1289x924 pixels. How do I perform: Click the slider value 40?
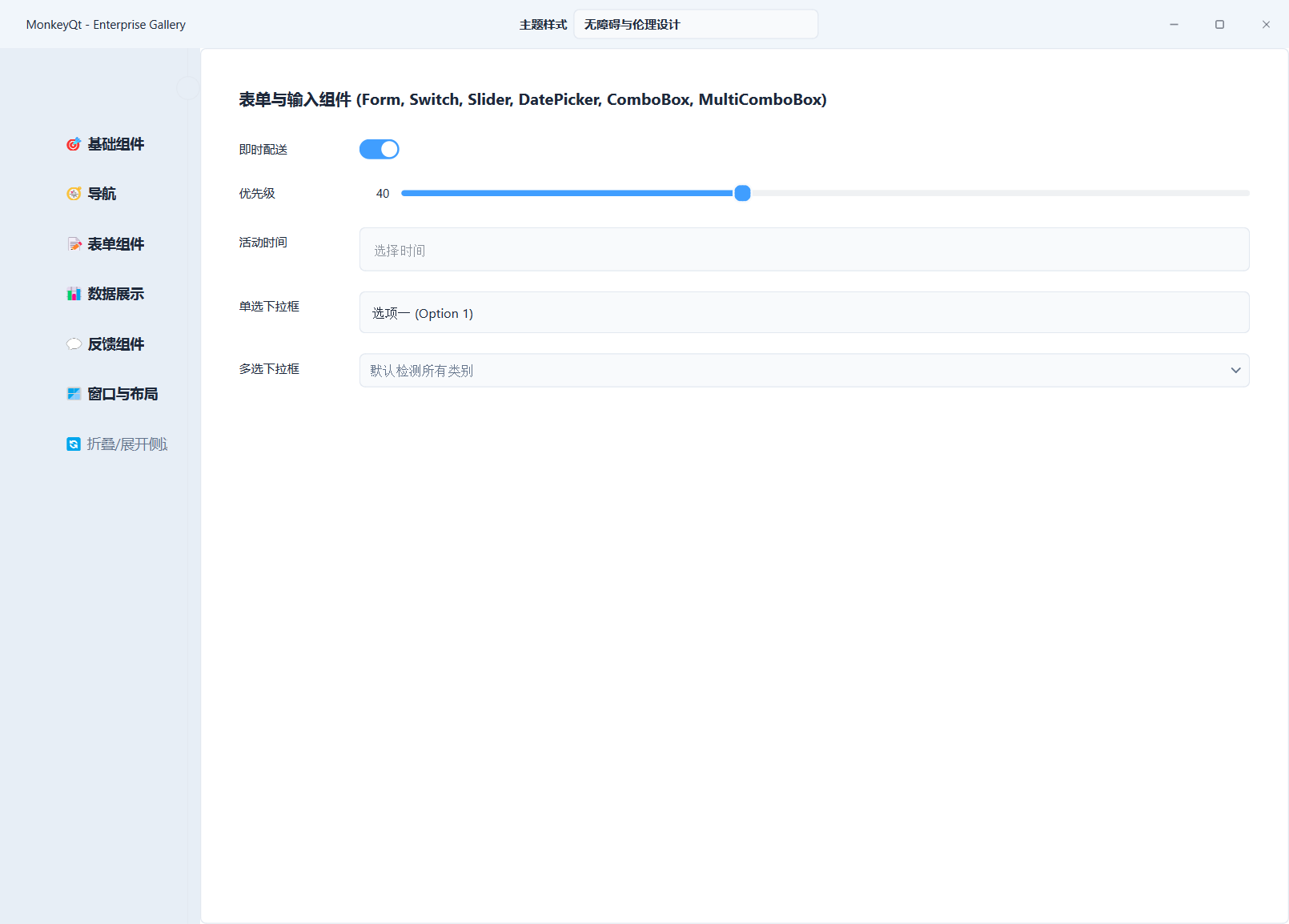pos(383,194)
